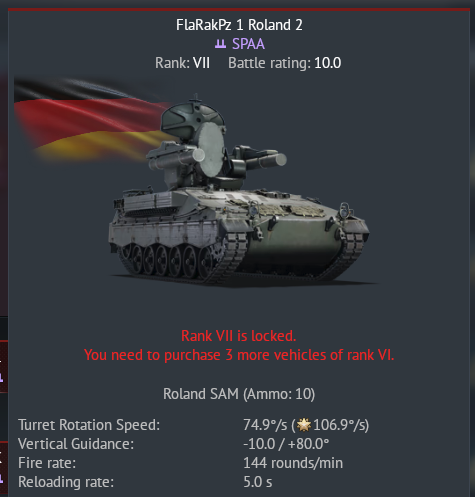This screenshot has height=497, width=475.
Task: Click the Battle rating 10.0 value
Action: click(x=327, y=63)
